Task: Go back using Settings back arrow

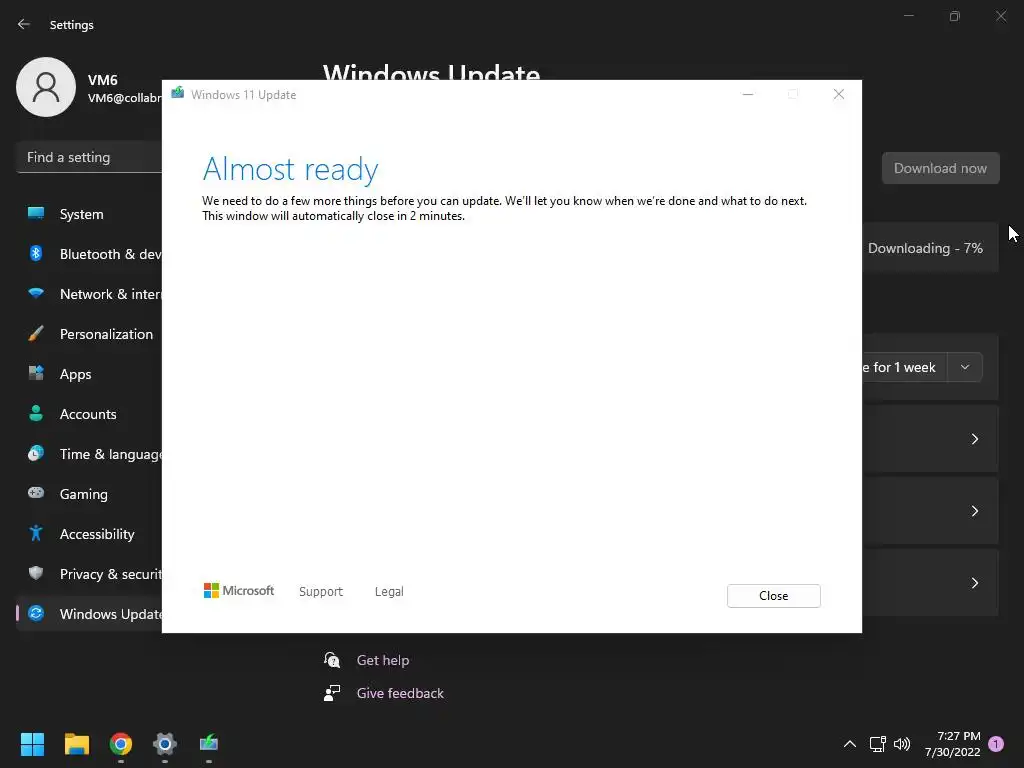Action: (x=24, y=24)
